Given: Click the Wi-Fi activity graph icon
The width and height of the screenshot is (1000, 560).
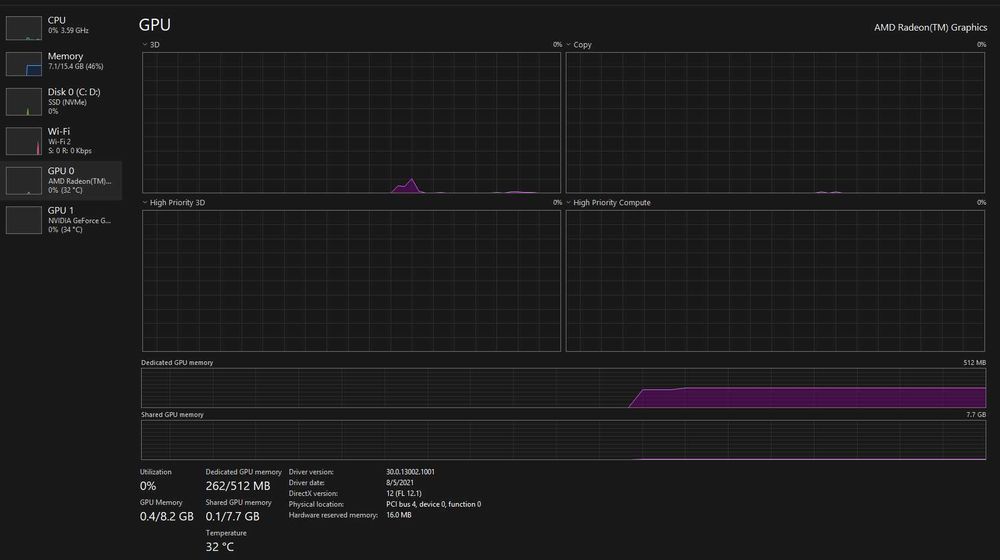Looking at the screenshot, I should pos(24,142).
